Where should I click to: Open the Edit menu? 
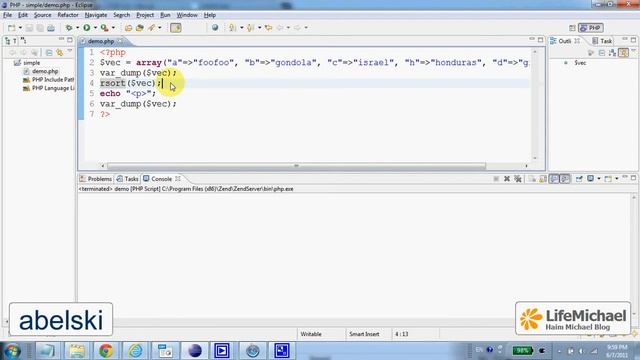(x=23, y=15)
